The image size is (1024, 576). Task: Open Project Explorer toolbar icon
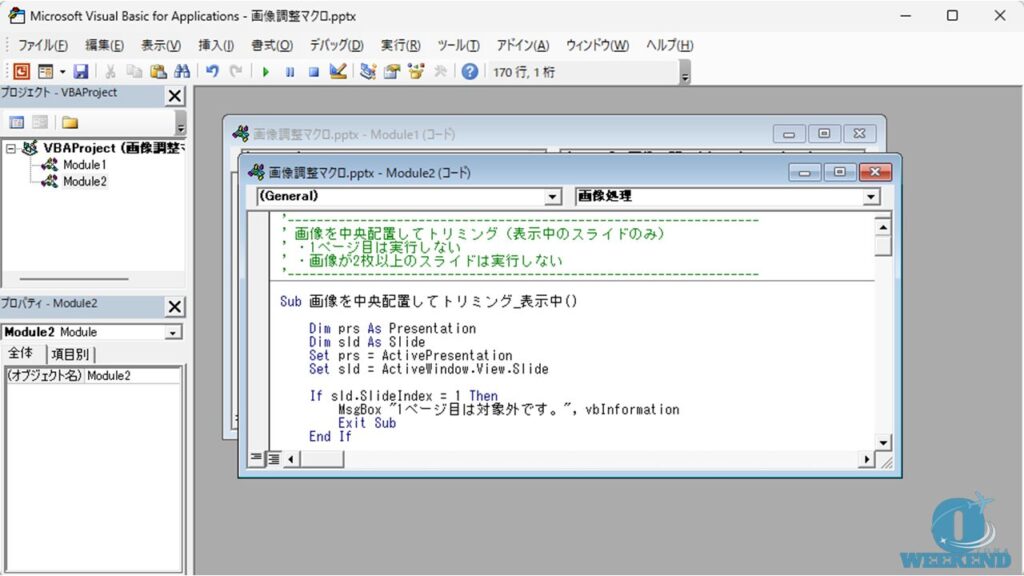pyautogui.click(x=368, y=71)
